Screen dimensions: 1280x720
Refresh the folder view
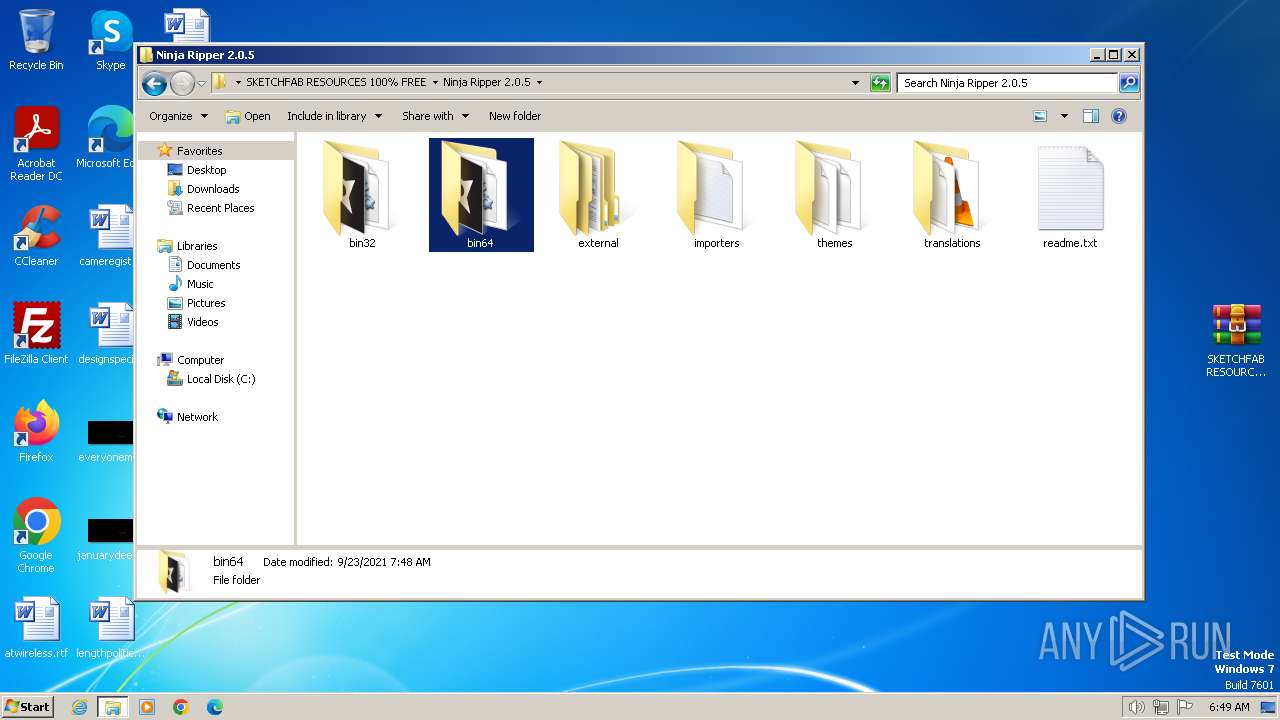click(x=880, y=83)
